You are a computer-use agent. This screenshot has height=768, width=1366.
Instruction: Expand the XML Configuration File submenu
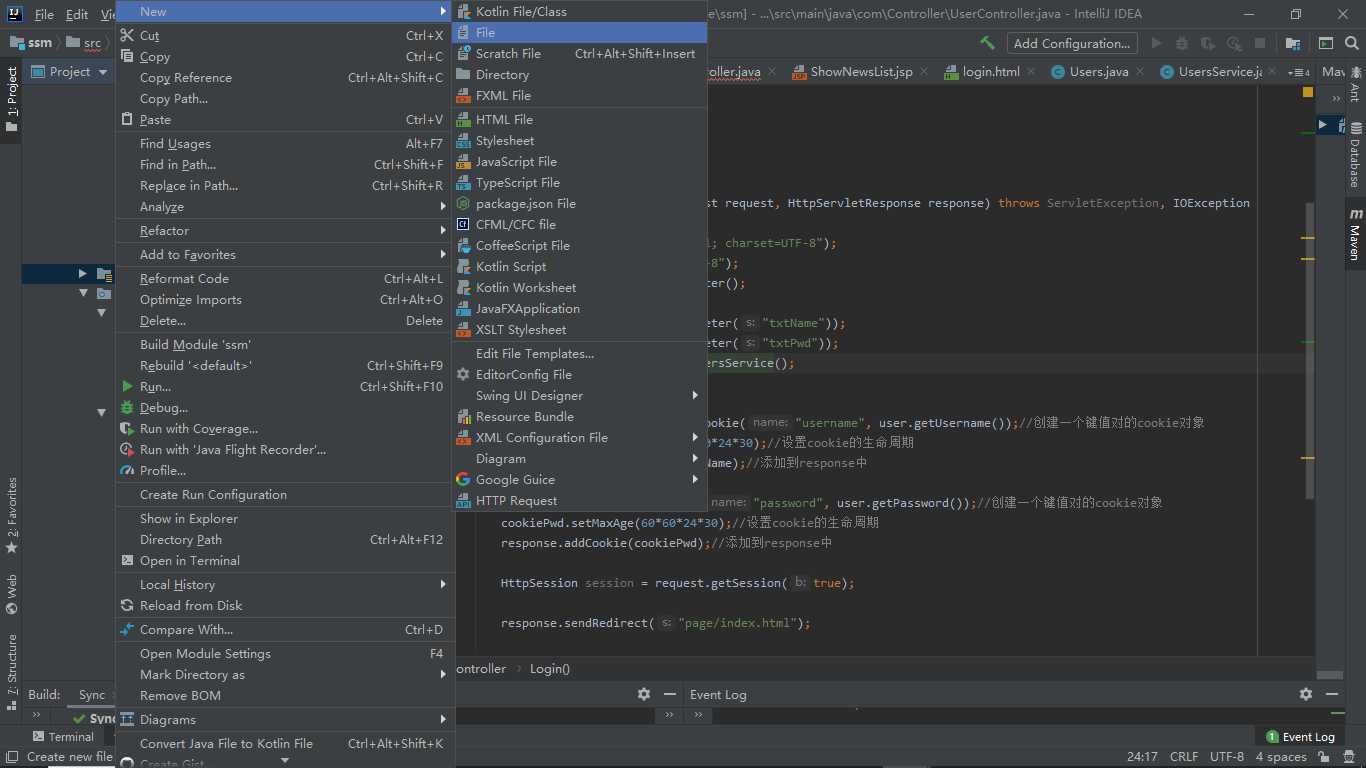[579, 437]
